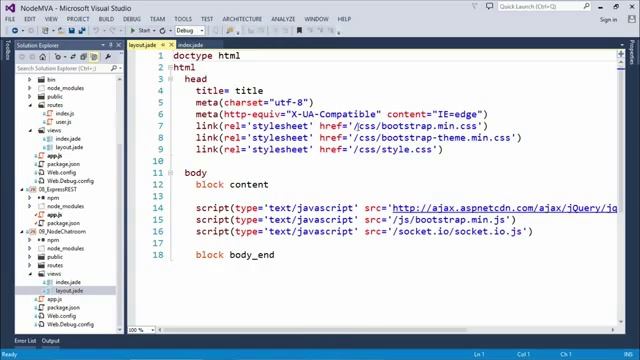
Task: Click the Collapse All icon in Solution Explorer
Action: [x=83, y=57]
